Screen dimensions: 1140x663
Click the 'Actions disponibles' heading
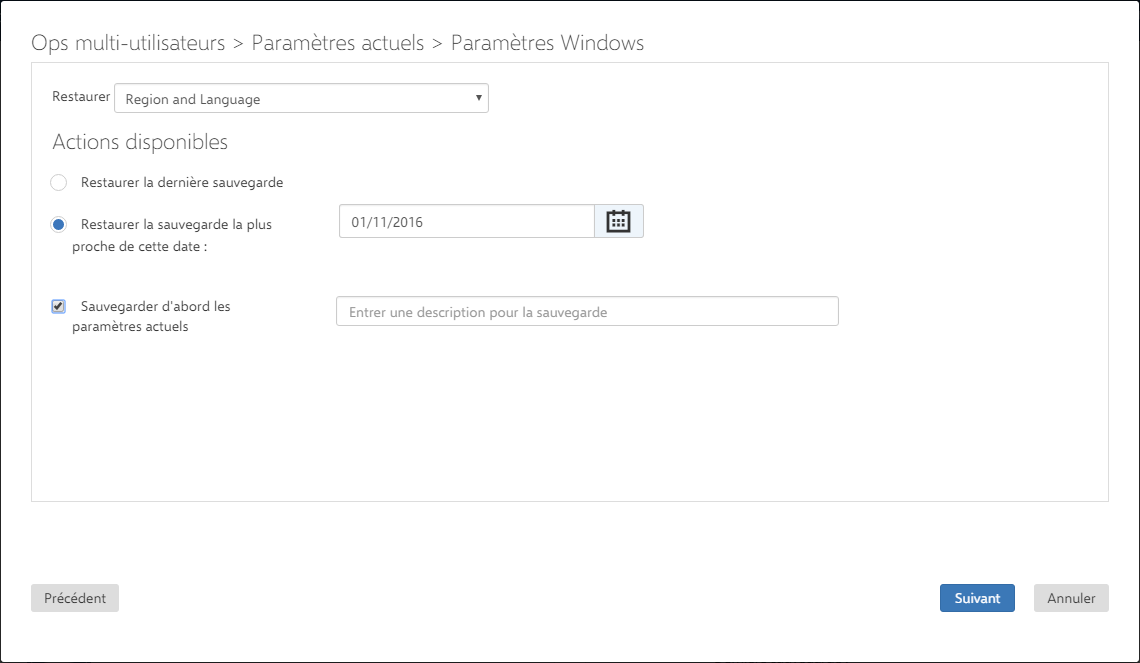coord(140,142)
